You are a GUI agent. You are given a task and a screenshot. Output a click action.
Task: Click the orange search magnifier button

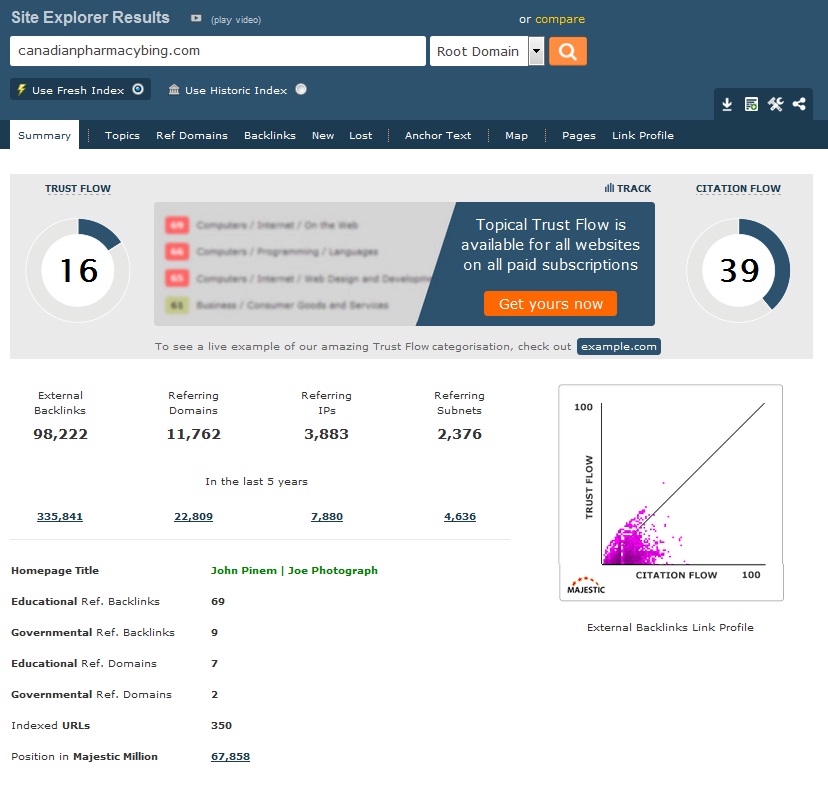pos(568,51)
